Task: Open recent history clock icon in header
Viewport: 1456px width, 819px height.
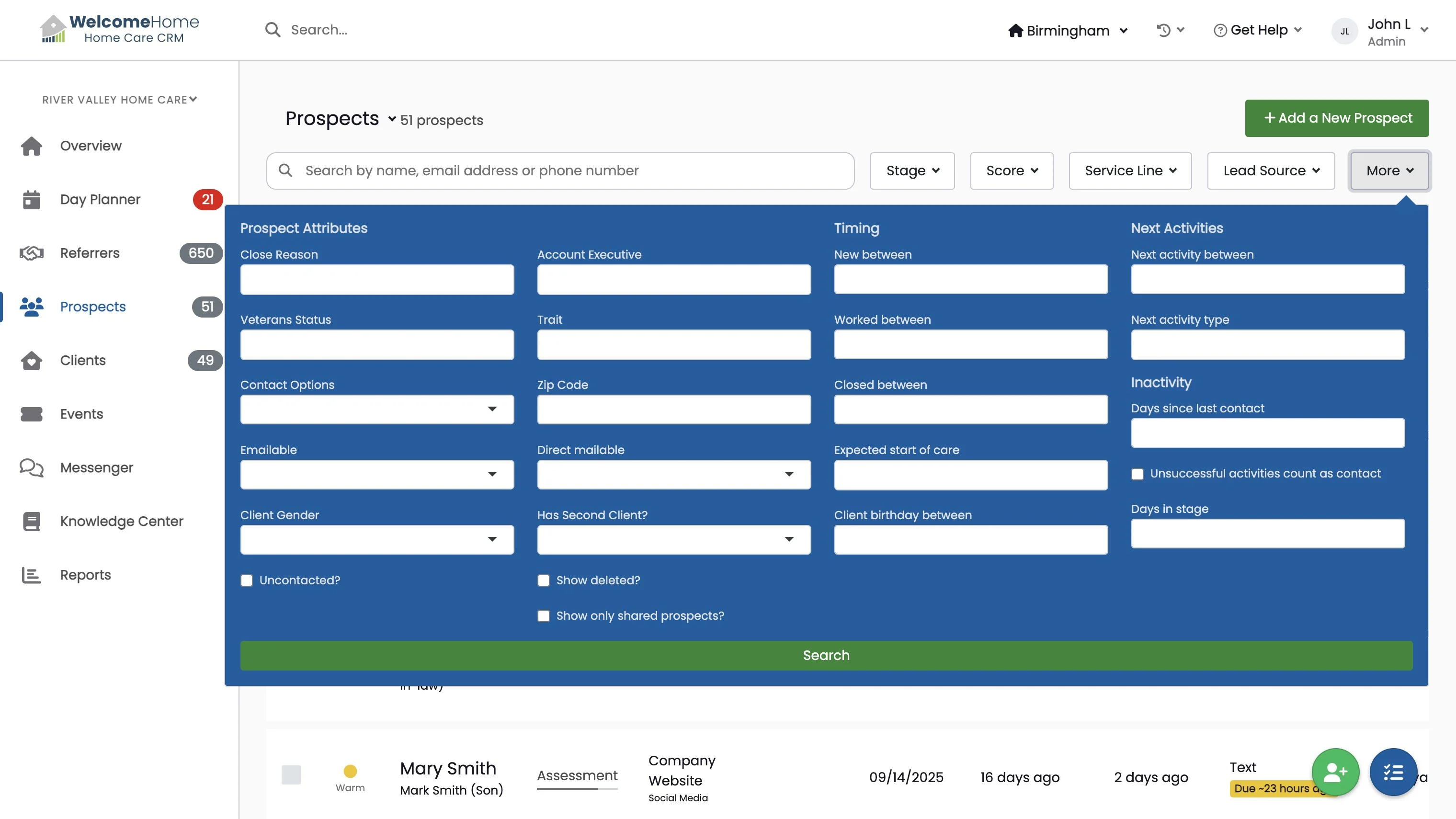Action: click(1164, 30)
